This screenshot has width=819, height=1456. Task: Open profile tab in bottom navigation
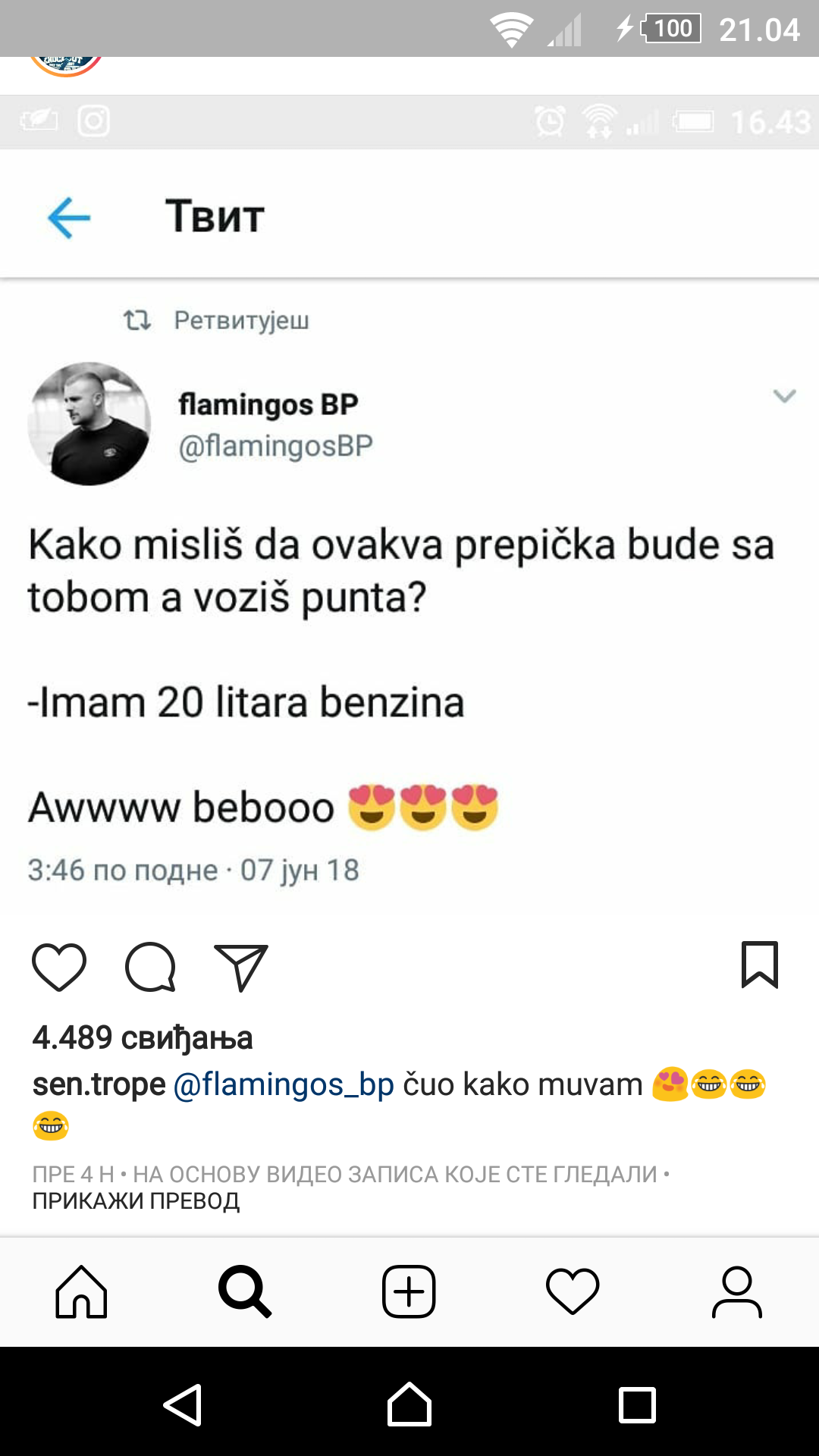736,1291
